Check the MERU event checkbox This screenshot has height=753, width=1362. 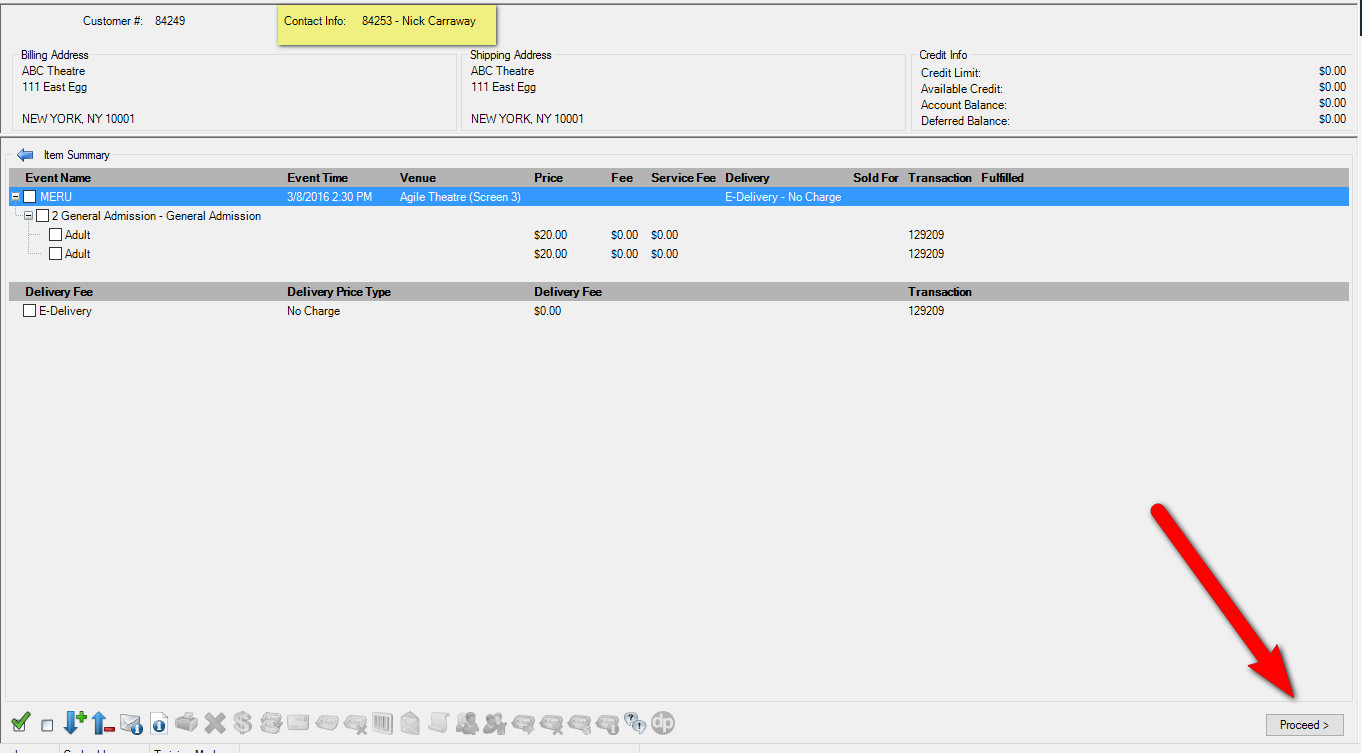[x=30, y=197]
